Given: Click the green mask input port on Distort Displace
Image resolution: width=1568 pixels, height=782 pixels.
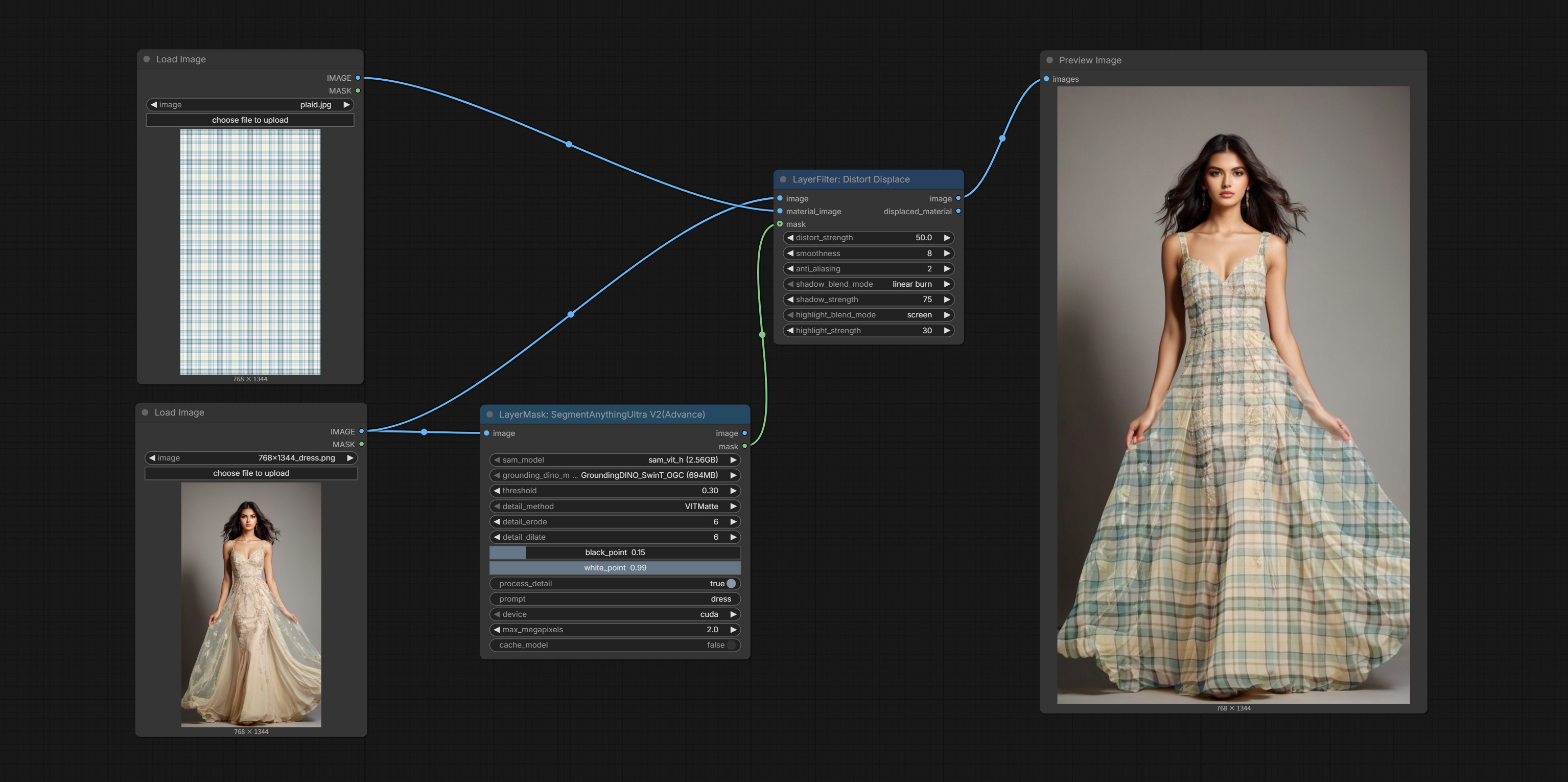Looking at the screenshot, I should click(x=780, y=224).
